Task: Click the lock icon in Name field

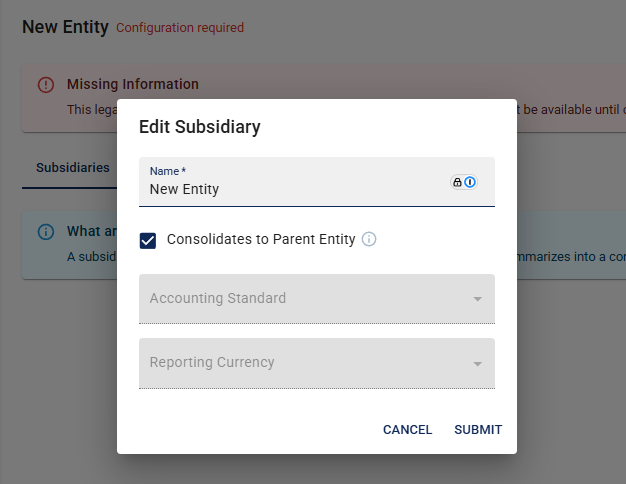Action: pyautogui.click(x=458, y=182)
